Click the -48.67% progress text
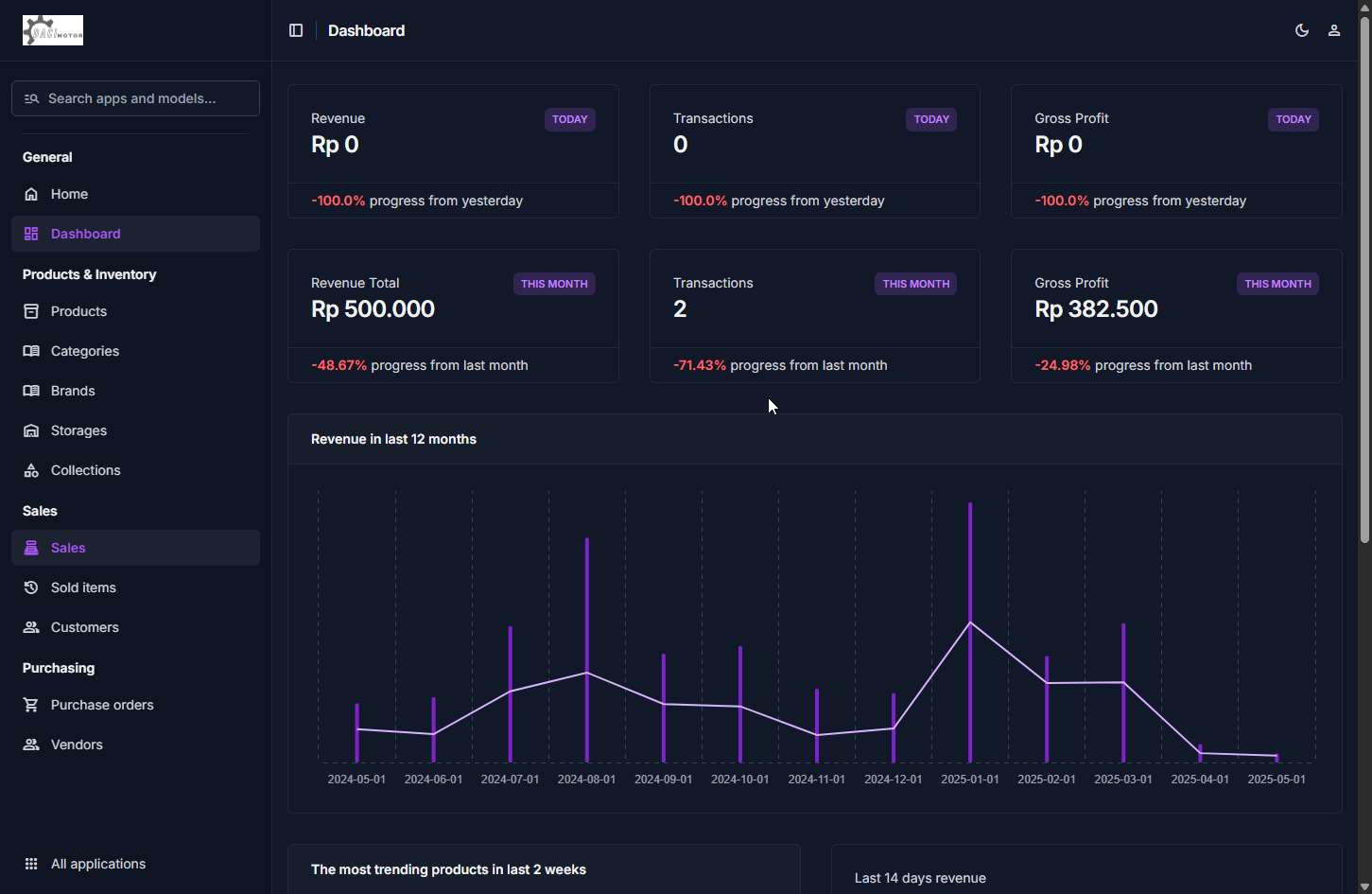 (x=339, y=365)
